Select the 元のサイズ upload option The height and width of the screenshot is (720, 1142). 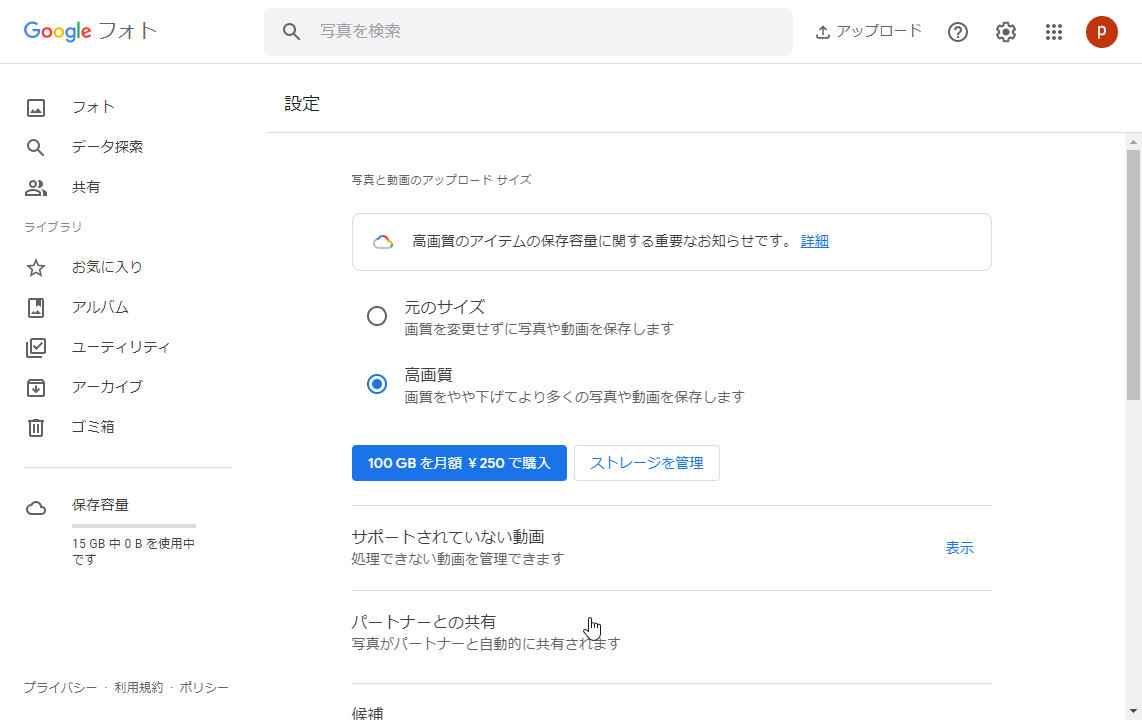click(x=377, y=315)
